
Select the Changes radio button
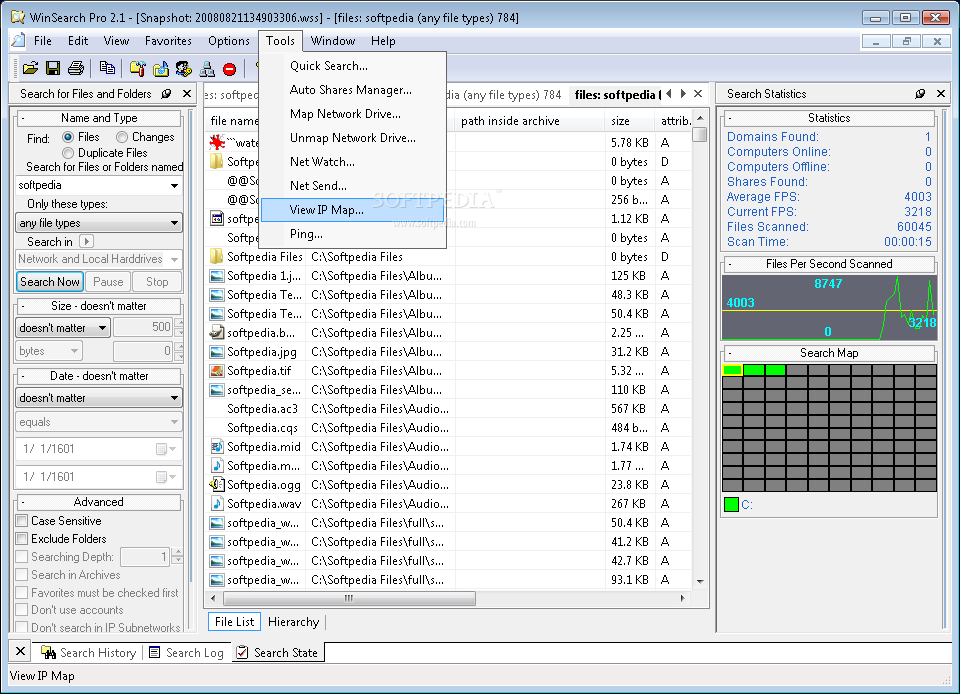click(122, 136)
